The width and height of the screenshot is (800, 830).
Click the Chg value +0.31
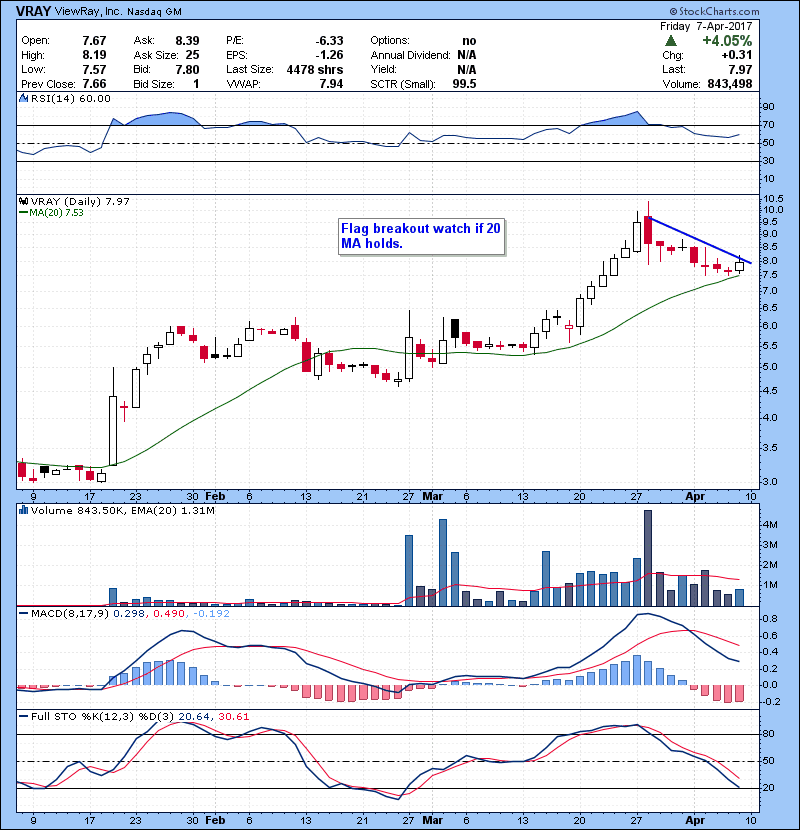[736, 55]
